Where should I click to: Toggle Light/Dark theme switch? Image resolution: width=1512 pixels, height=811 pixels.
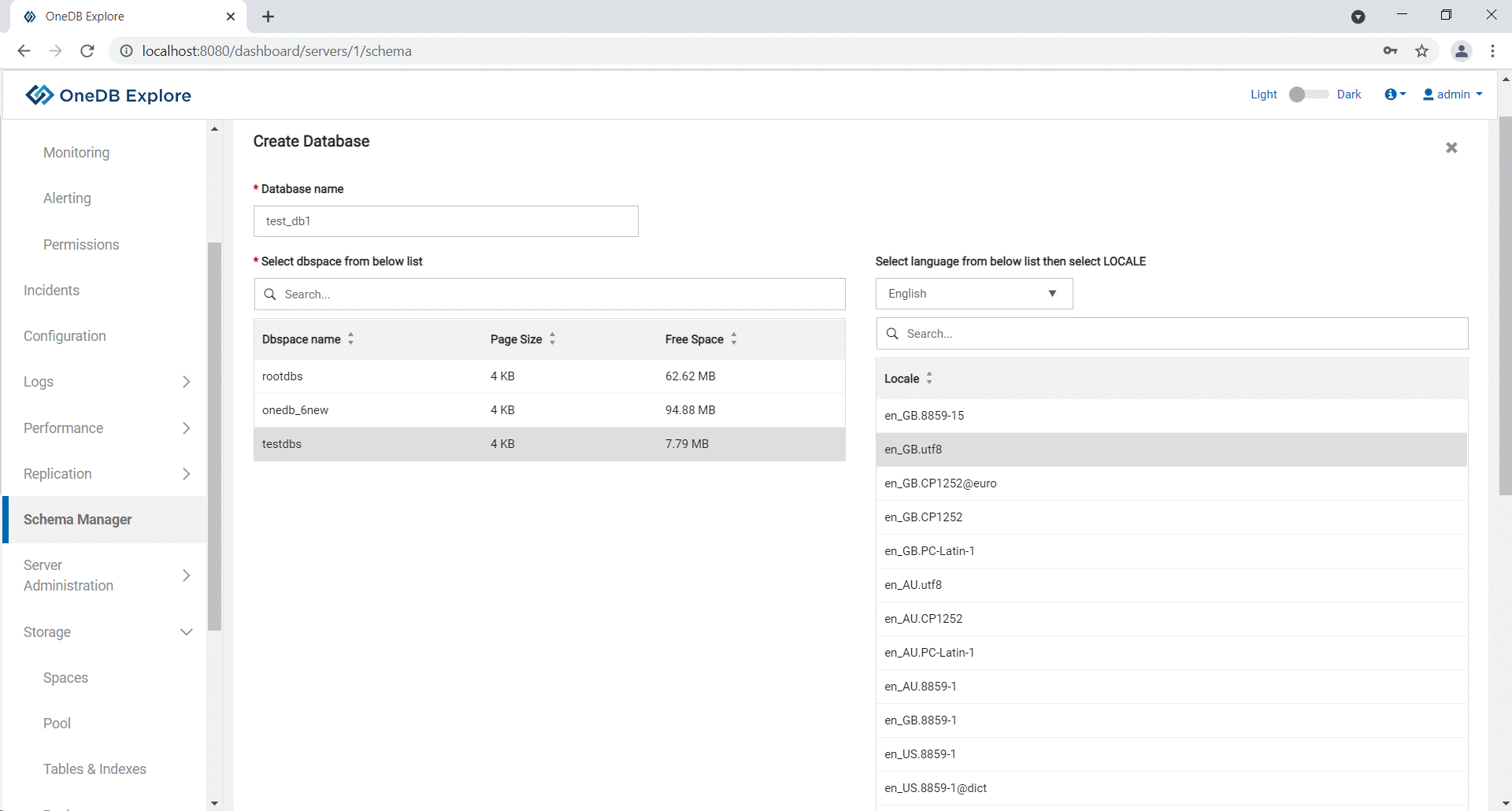click(1306, 94)
